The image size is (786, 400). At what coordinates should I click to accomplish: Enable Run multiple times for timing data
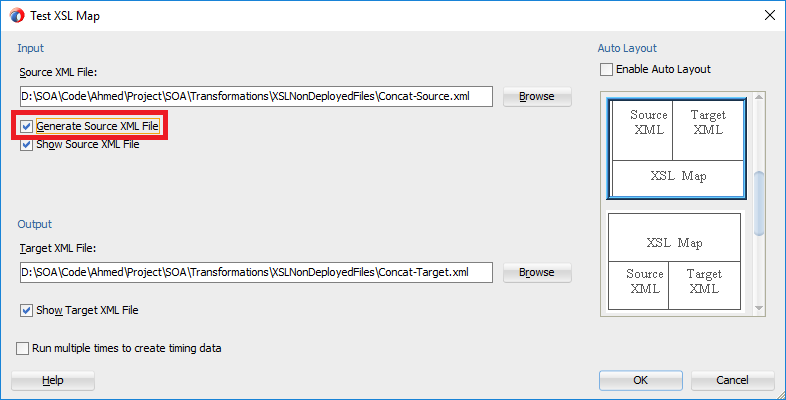pyautogui.click(x=23, y=349)
